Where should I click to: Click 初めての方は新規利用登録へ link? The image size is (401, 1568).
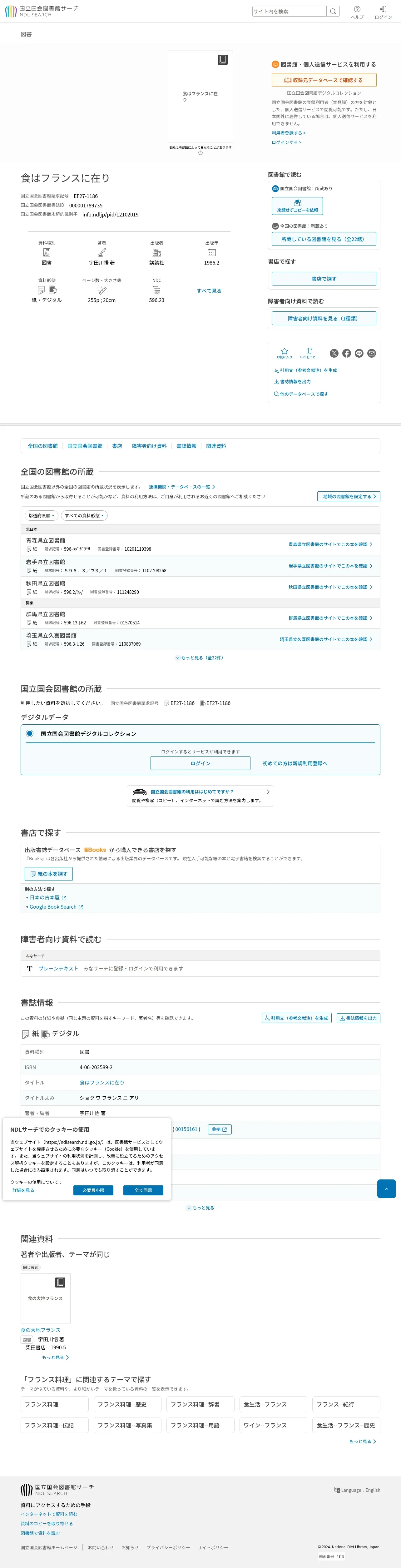pos(295,763)
